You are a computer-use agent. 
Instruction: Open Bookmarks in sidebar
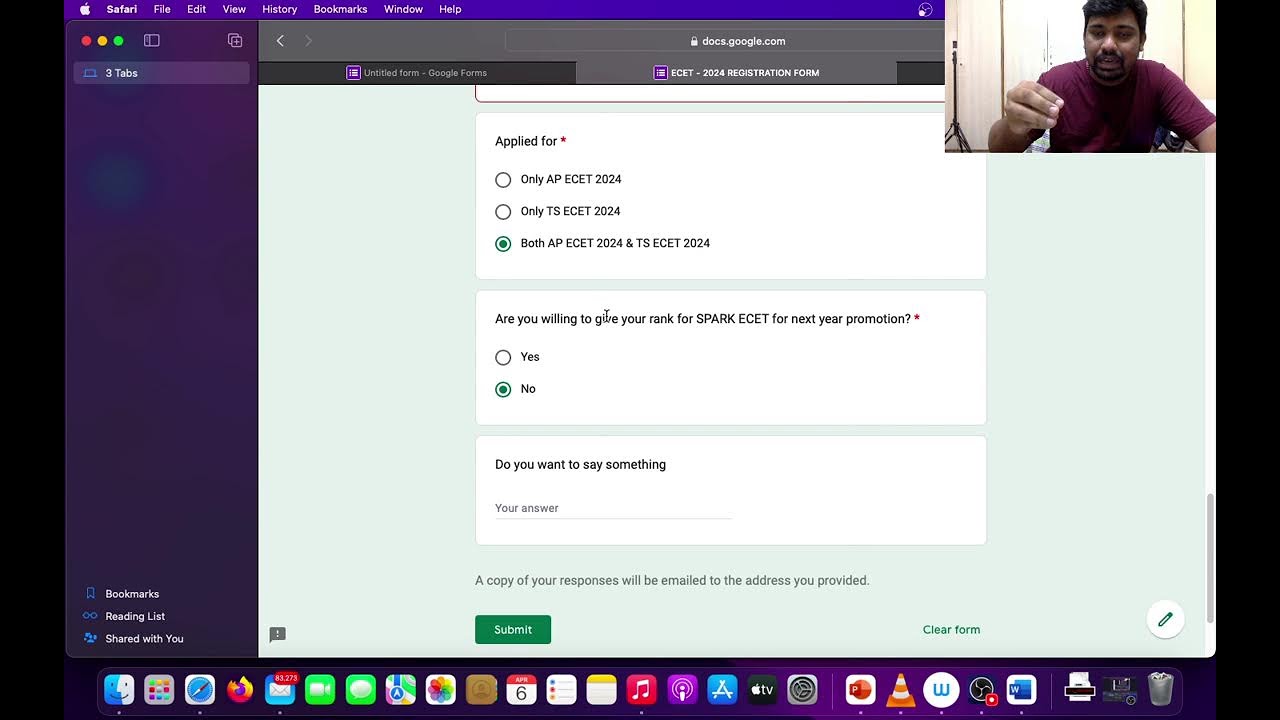pyautogui.click(x=132, y=594)
